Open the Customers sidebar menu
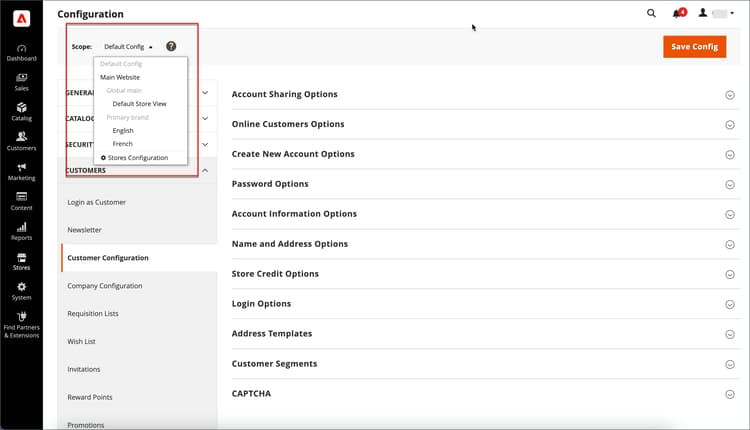The height and width of the screenshot is (430, 750). pos(22,142)
